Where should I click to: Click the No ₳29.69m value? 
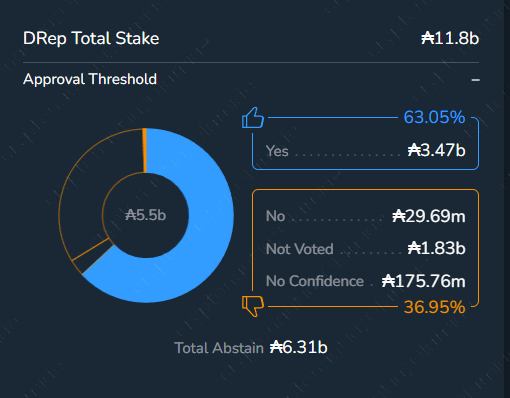[429, 216]
